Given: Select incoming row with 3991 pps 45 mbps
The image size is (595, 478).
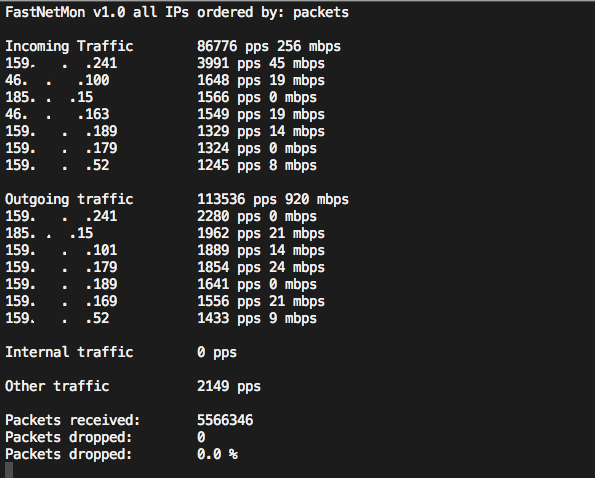Looking at the screenshot, I should tap(165, 63).
